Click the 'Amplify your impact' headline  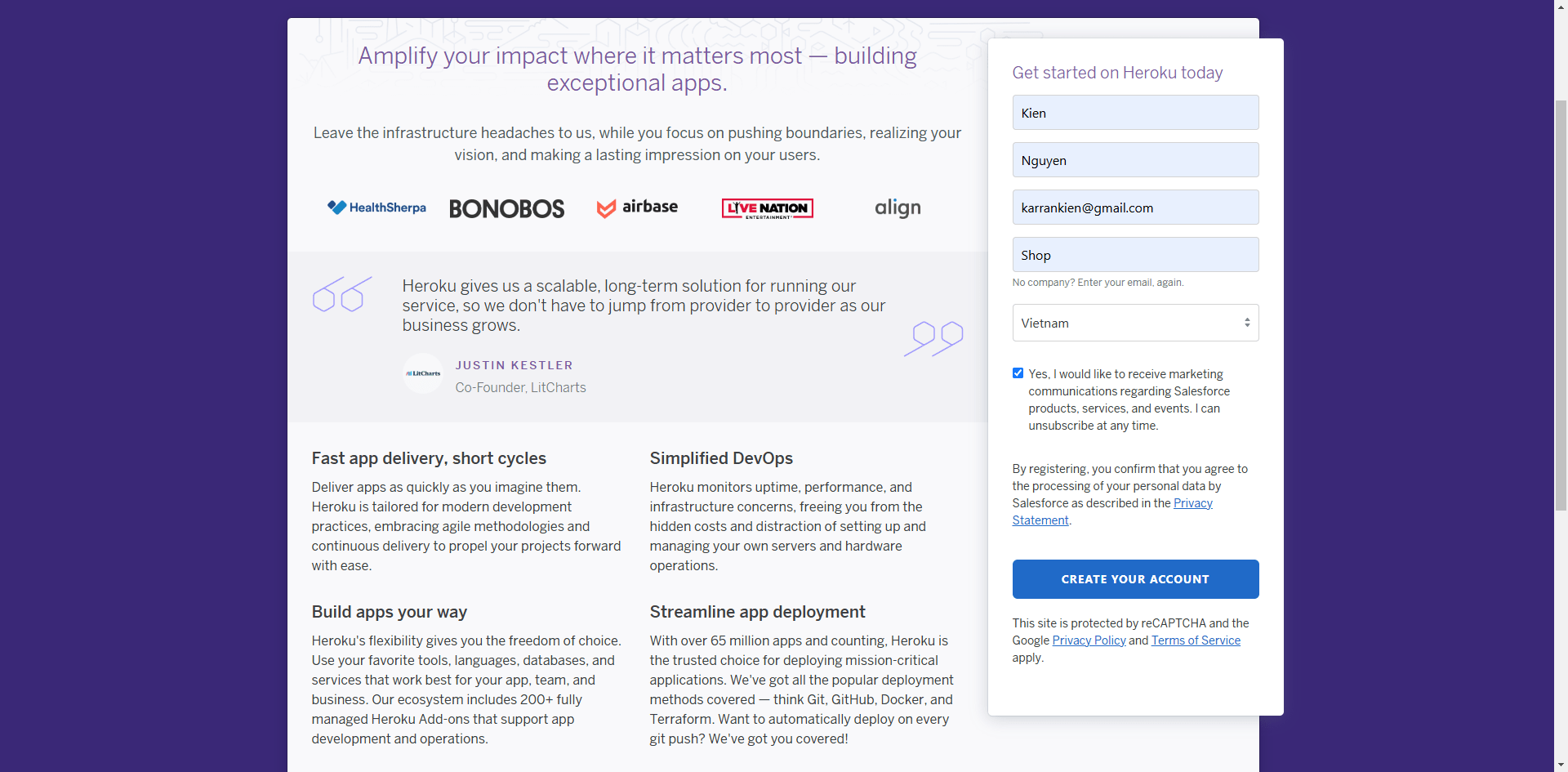click(637, 69)
